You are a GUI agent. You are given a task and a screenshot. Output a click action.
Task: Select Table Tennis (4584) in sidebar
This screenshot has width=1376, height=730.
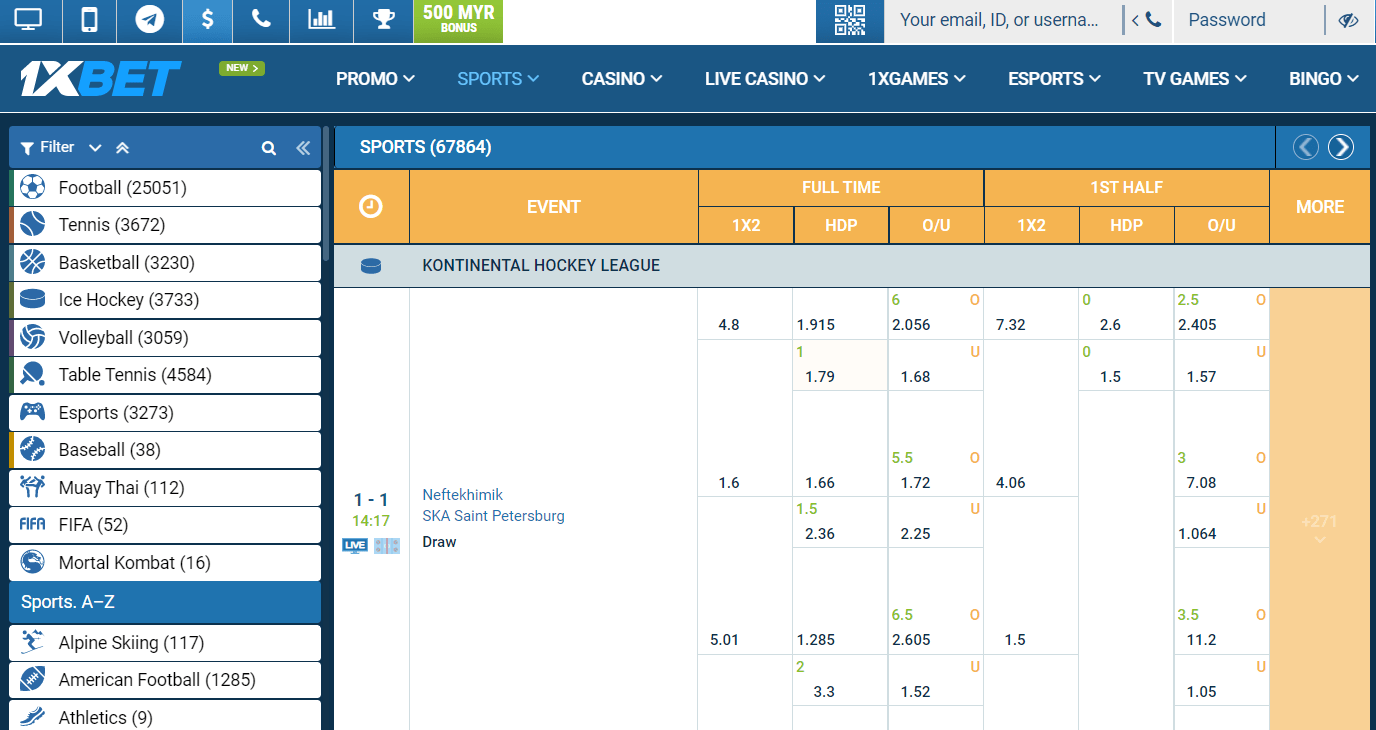[165, 375]
